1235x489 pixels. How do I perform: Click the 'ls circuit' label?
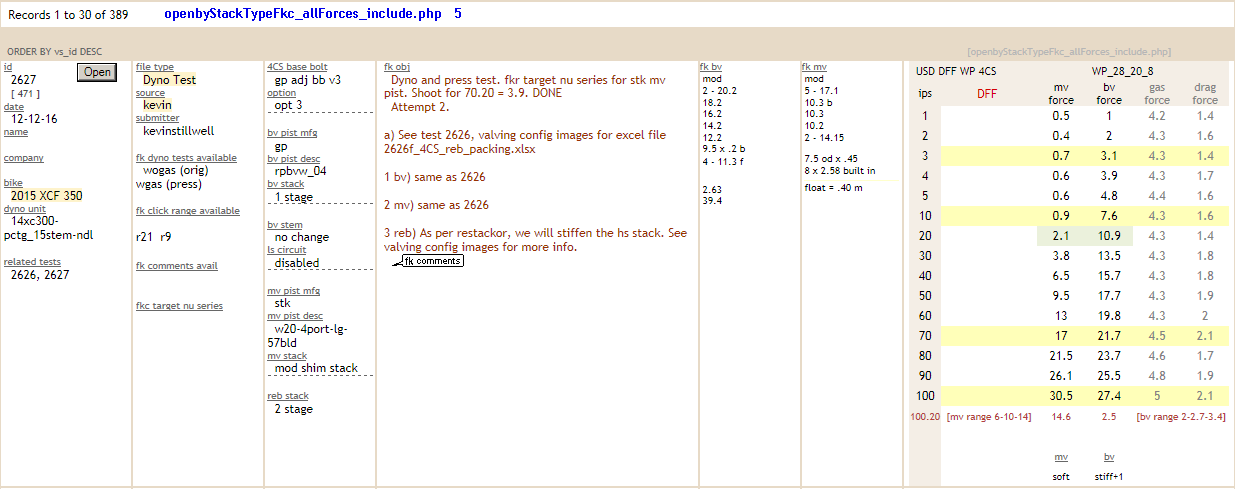pos(286,250)
